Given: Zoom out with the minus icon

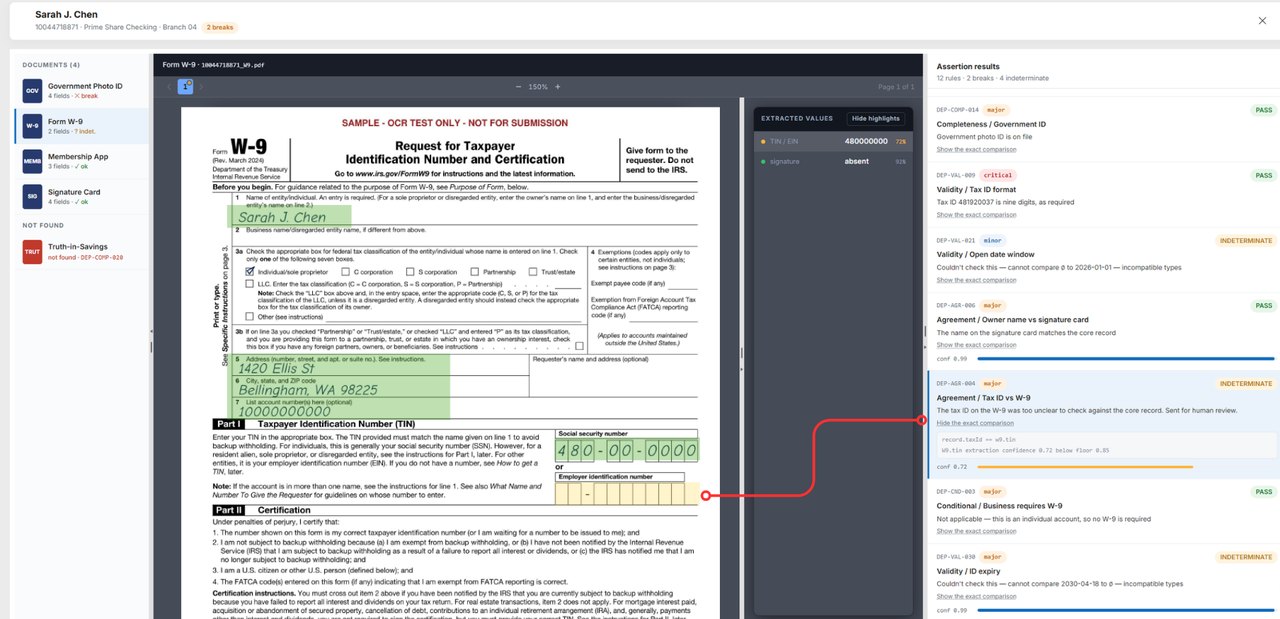Looking at the screenshot, I should pyautogui.click(x=518, y=87).
